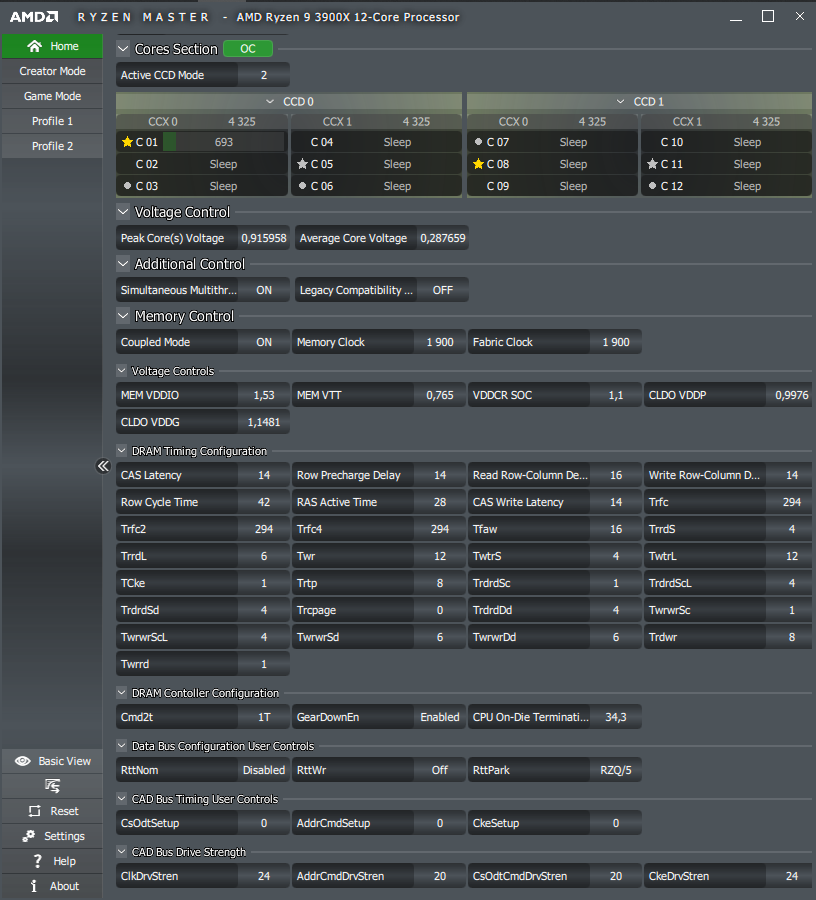Collapse CAD Bus Timing User Controls
This screenshot has width=816, height=900.
coord(121,798)
